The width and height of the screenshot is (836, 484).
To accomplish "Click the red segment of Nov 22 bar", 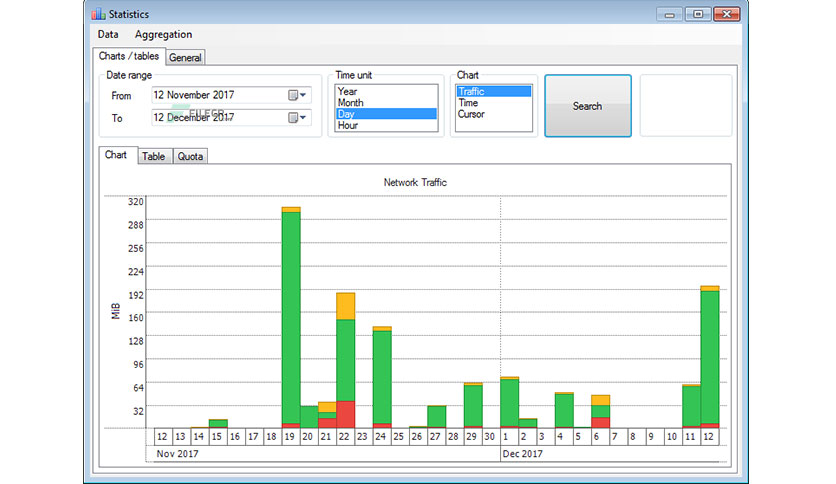I will click(345, 414).
